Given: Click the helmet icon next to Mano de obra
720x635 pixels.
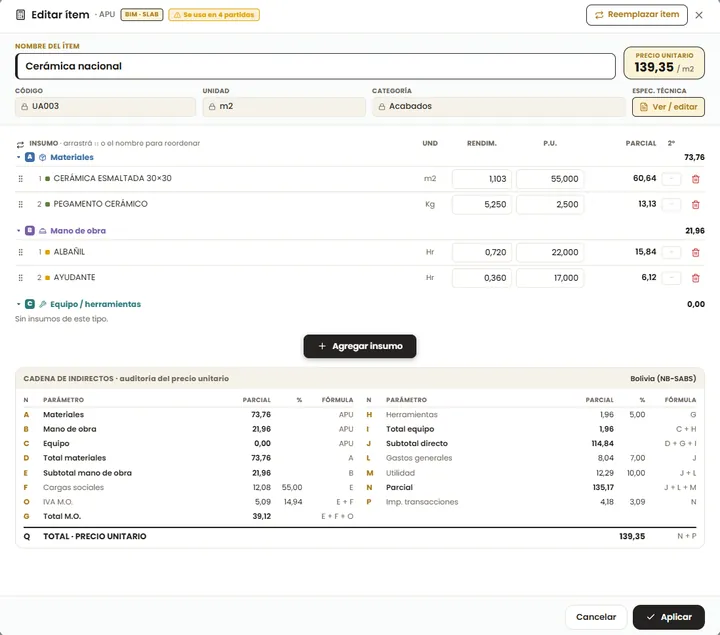Looking at the screenshot, I should [43, 231].
